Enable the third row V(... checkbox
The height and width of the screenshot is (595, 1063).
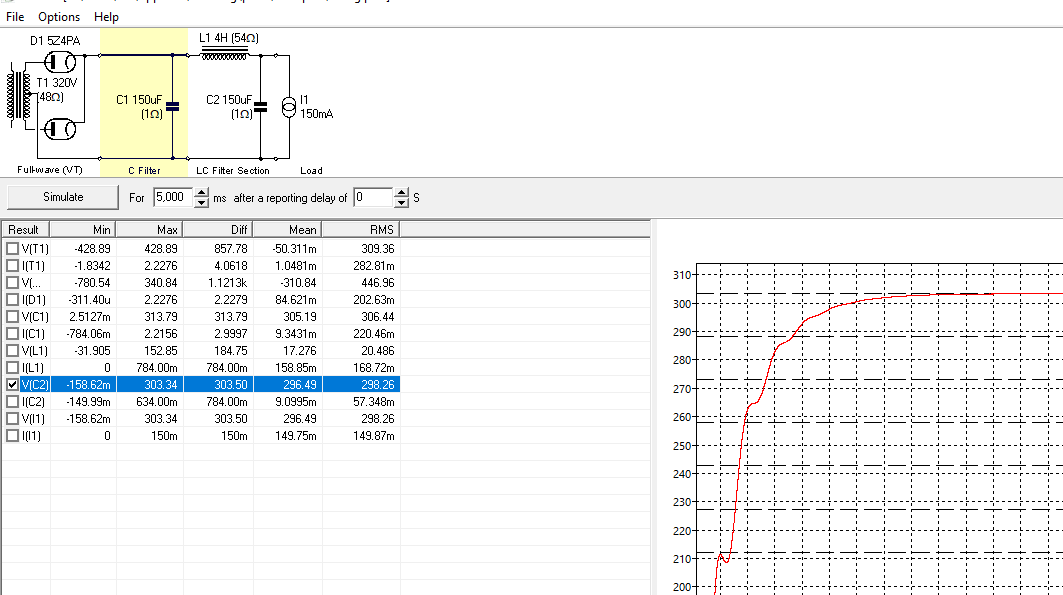click(x=12, y=283)
